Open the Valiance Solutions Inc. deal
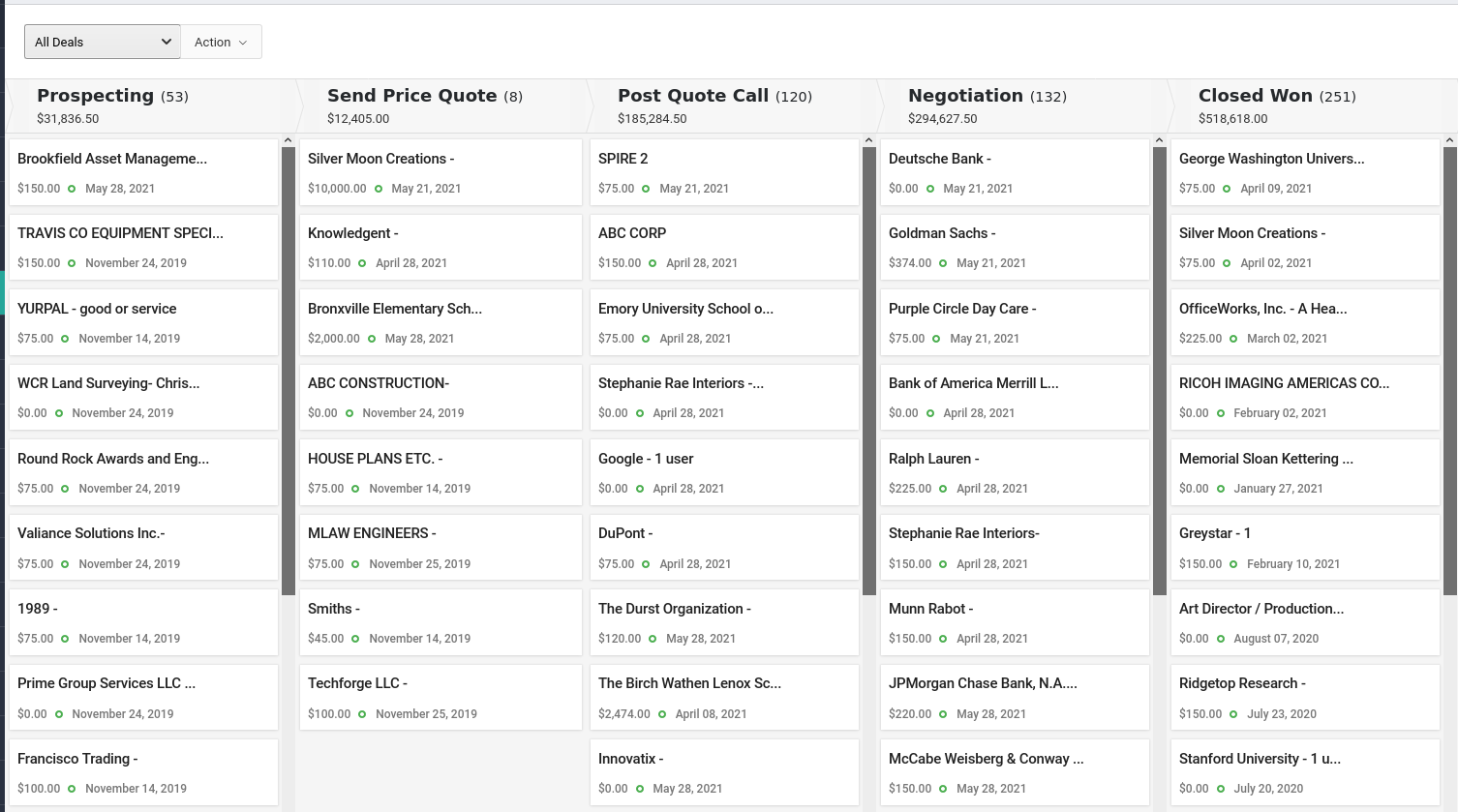Image resolution: width=1458 pixels, height=812 pixels. coord(143,547)
